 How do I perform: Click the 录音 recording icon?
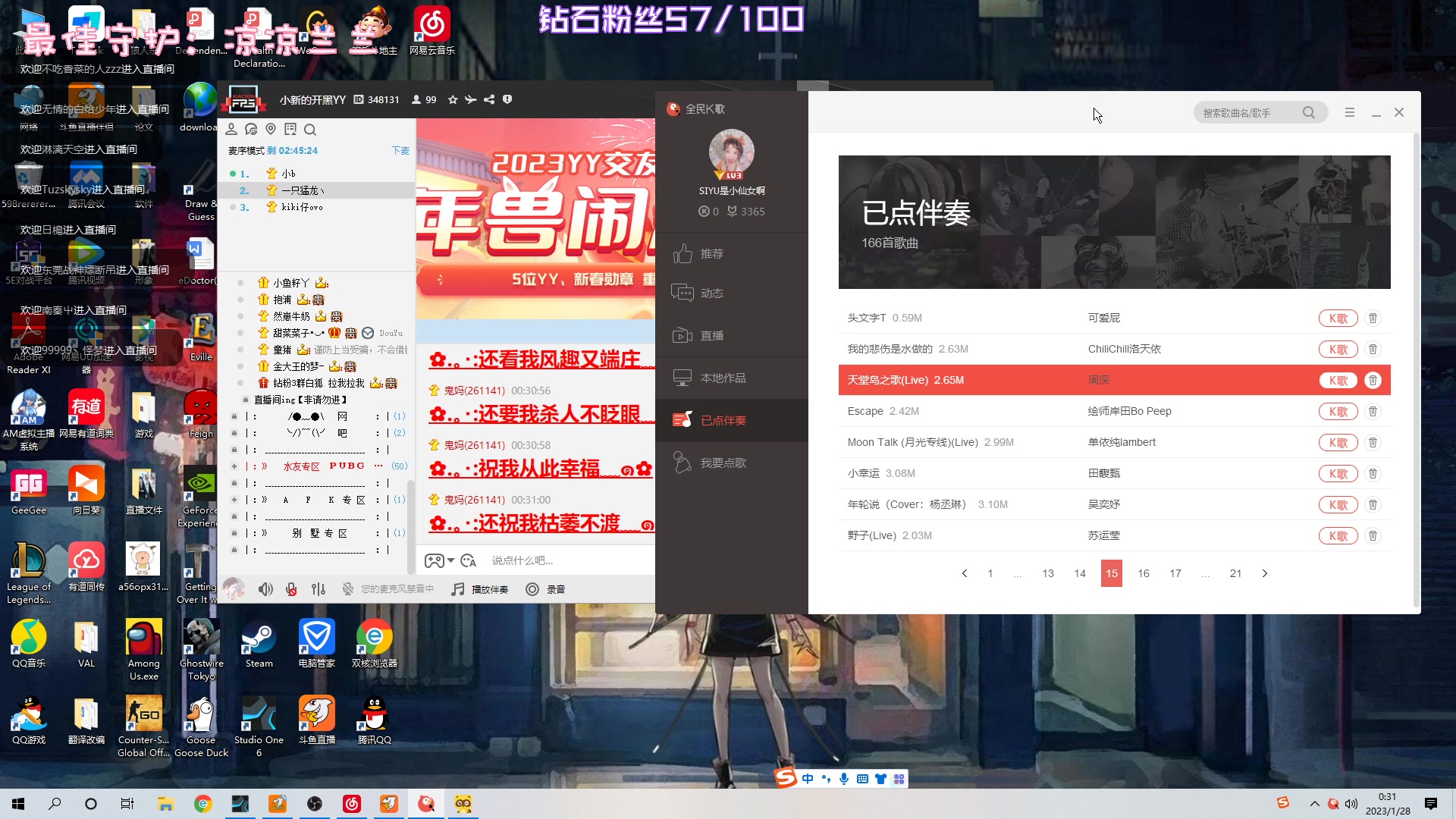tap(533, 588)
